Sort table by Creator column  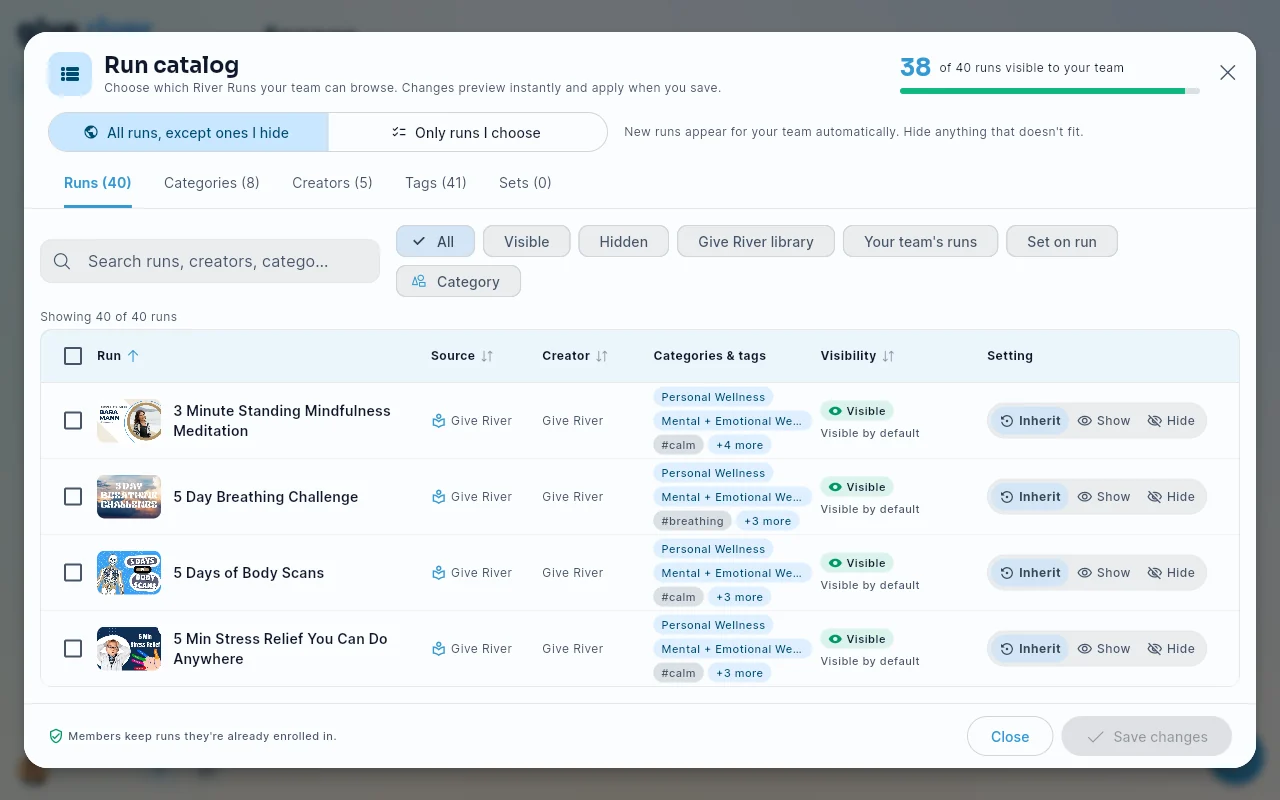coord(575,356)
